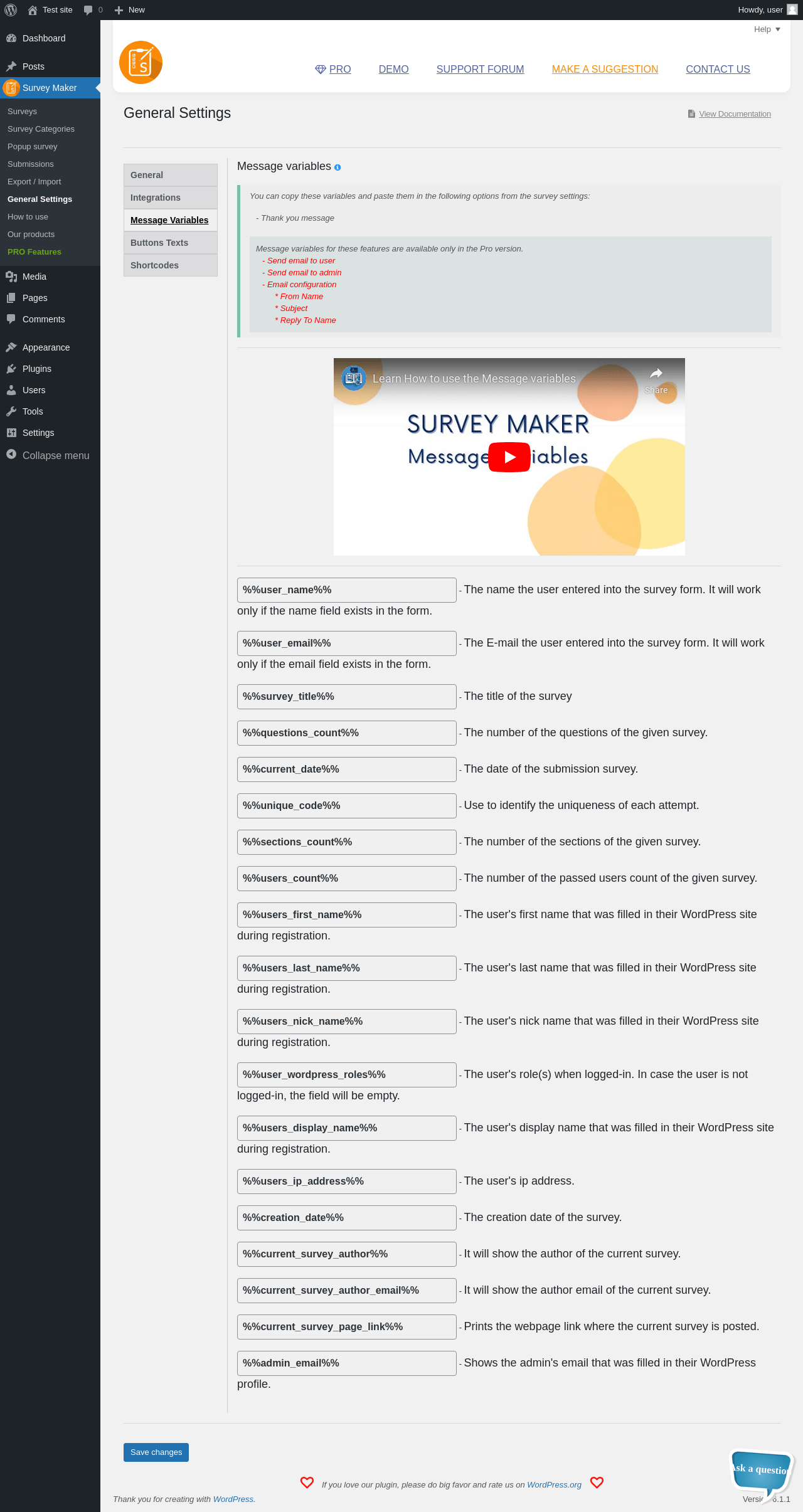Click the user avatar next to Howdy
The width and height of the screenshot is (803, 1512).
point(792,10)
